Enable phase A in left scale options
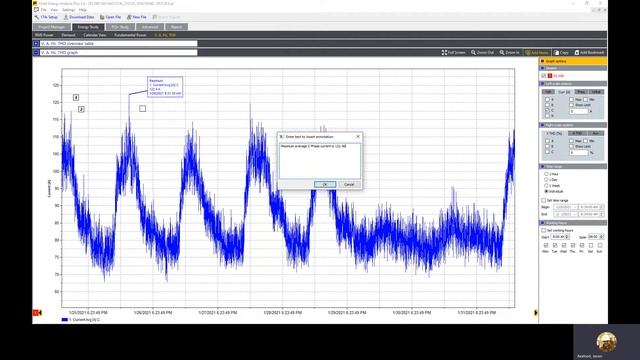This screenshot has width=640, height=360. [547, 99]
